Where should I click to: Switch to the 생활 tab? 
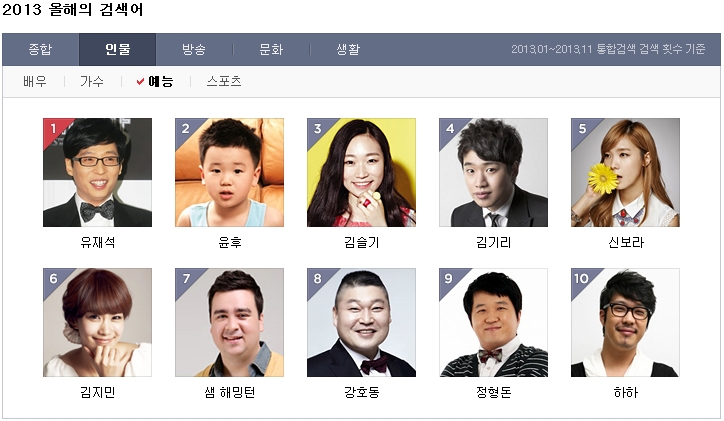coord(348,49)
